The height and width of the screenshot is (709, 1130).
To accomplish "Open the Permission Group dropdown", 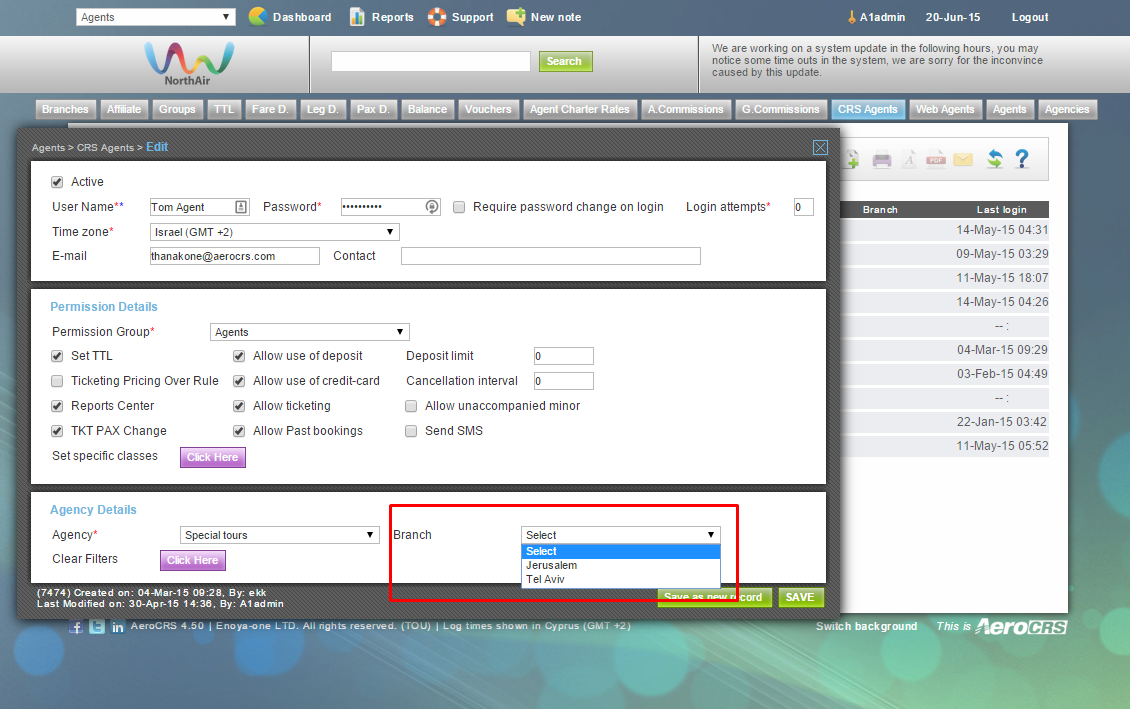I will [310, 332].
